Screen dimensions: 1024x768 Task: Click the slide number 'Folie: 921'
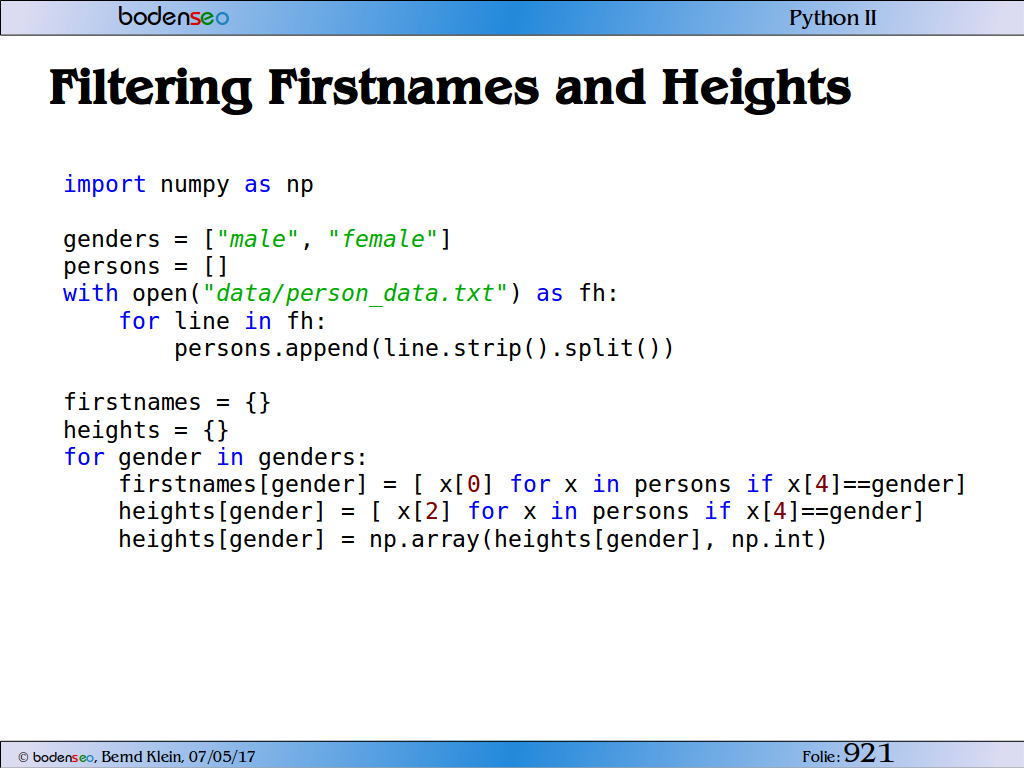click(x=847, y=754)
